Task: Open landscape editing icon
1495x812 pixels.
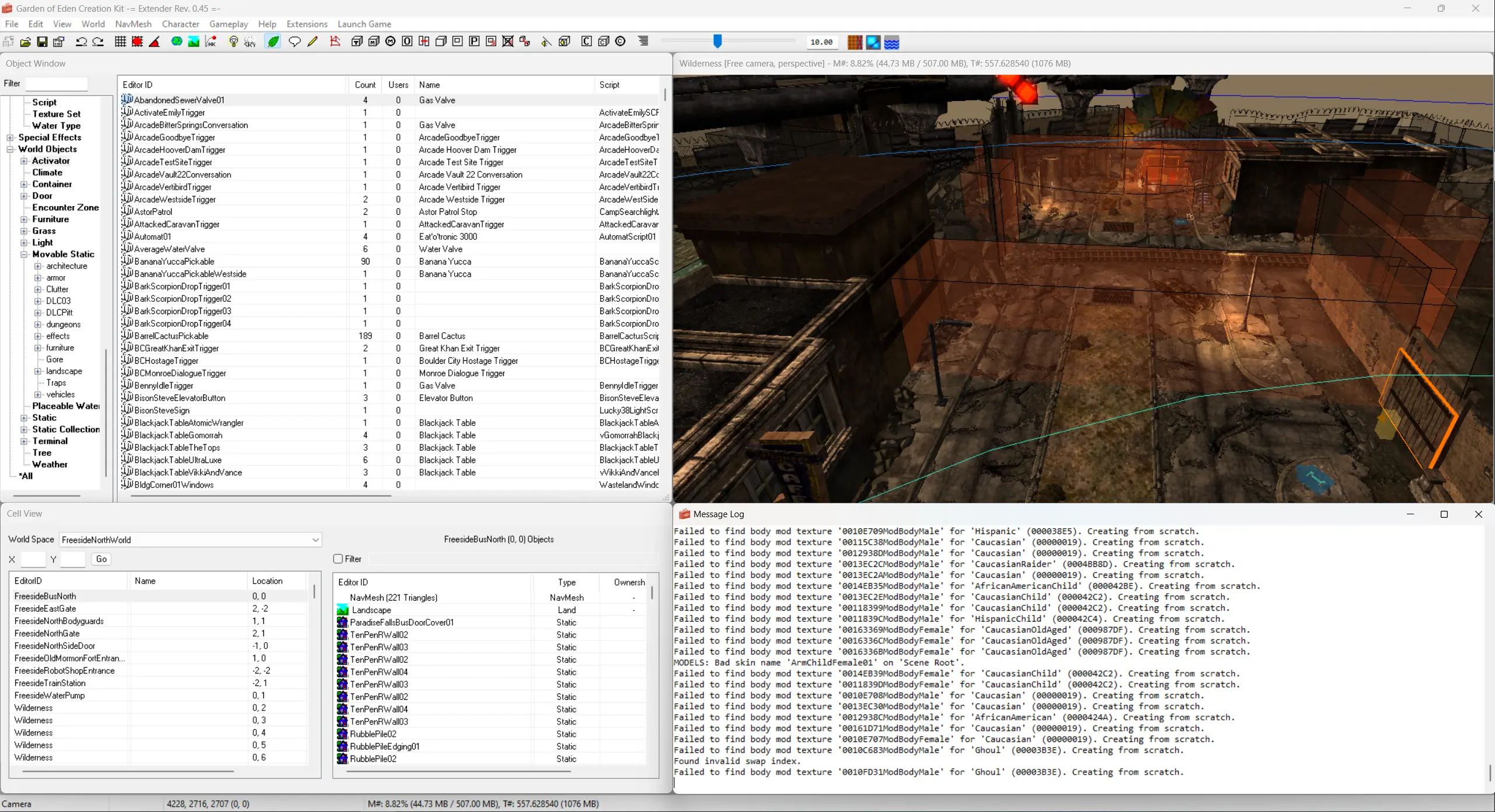Action: point(193,42)
